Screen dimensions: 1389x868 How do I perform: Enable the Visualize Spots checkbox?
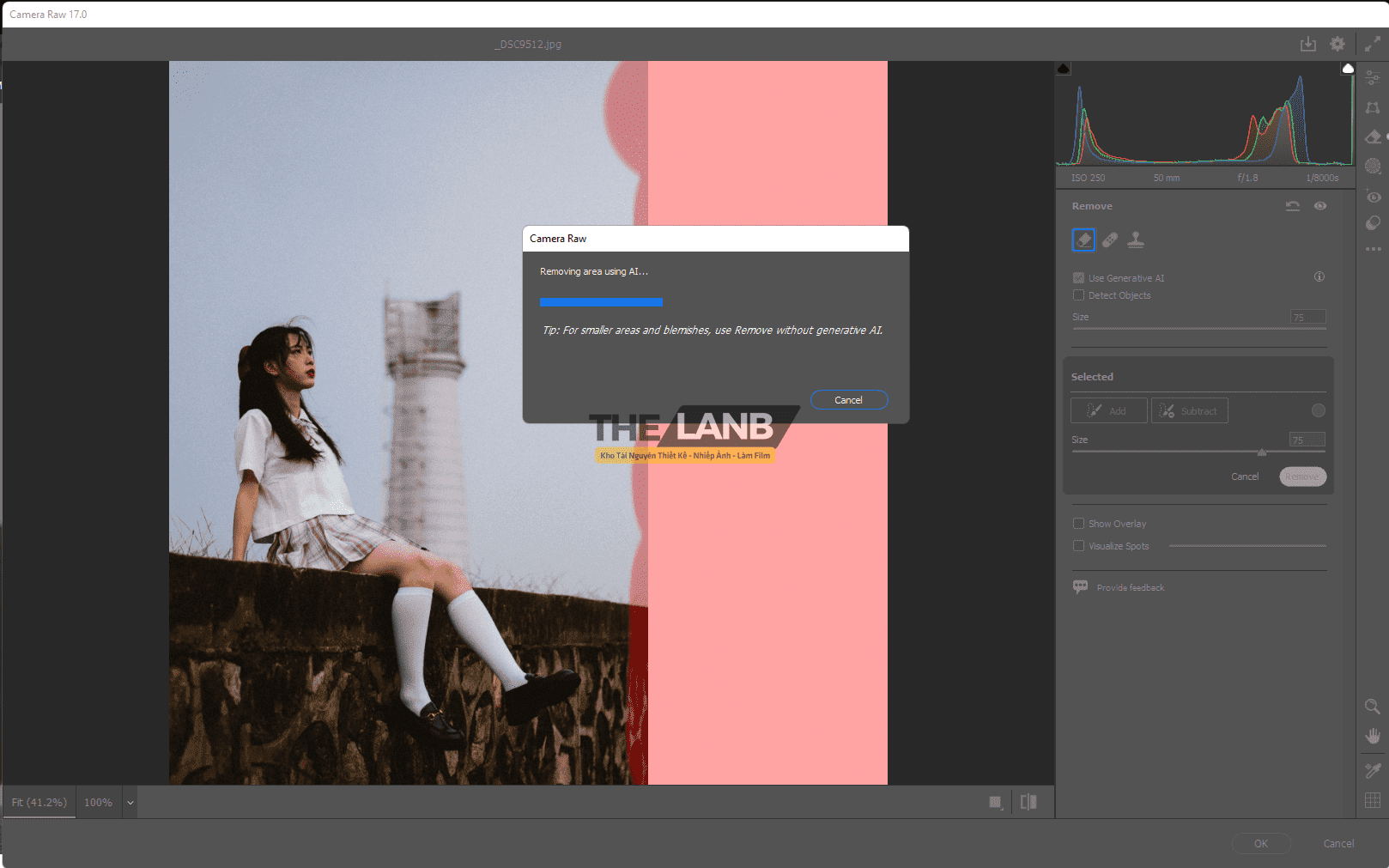click(x=1078, y=546)
